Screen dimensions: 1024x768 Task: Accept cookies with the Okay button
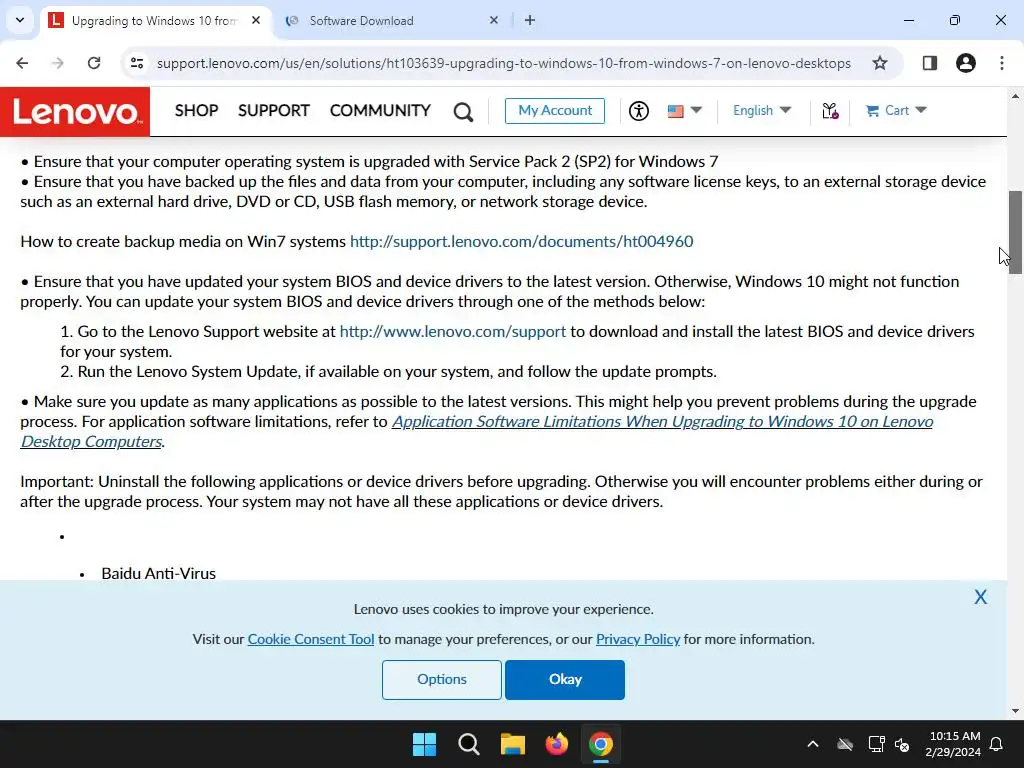click(565, 679)
